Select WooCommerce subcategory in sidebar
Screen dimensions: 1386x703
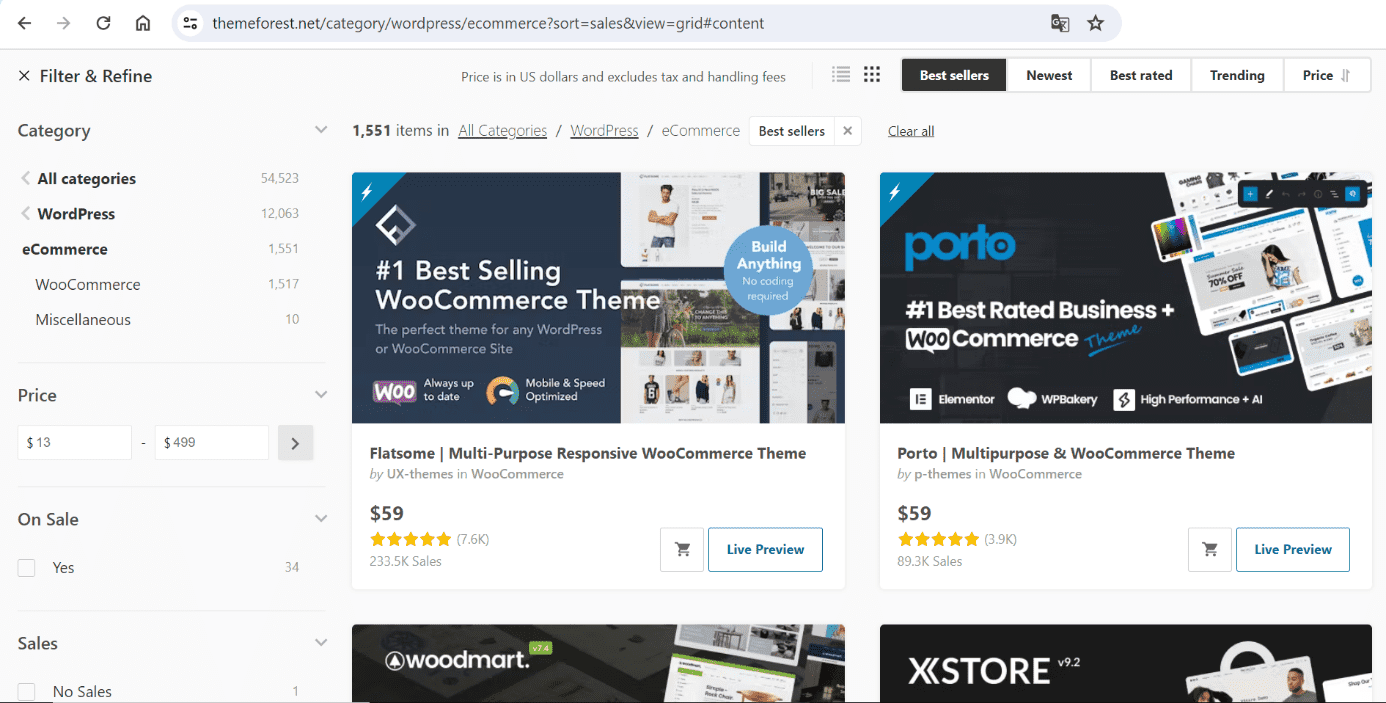(x=88, y=285)
